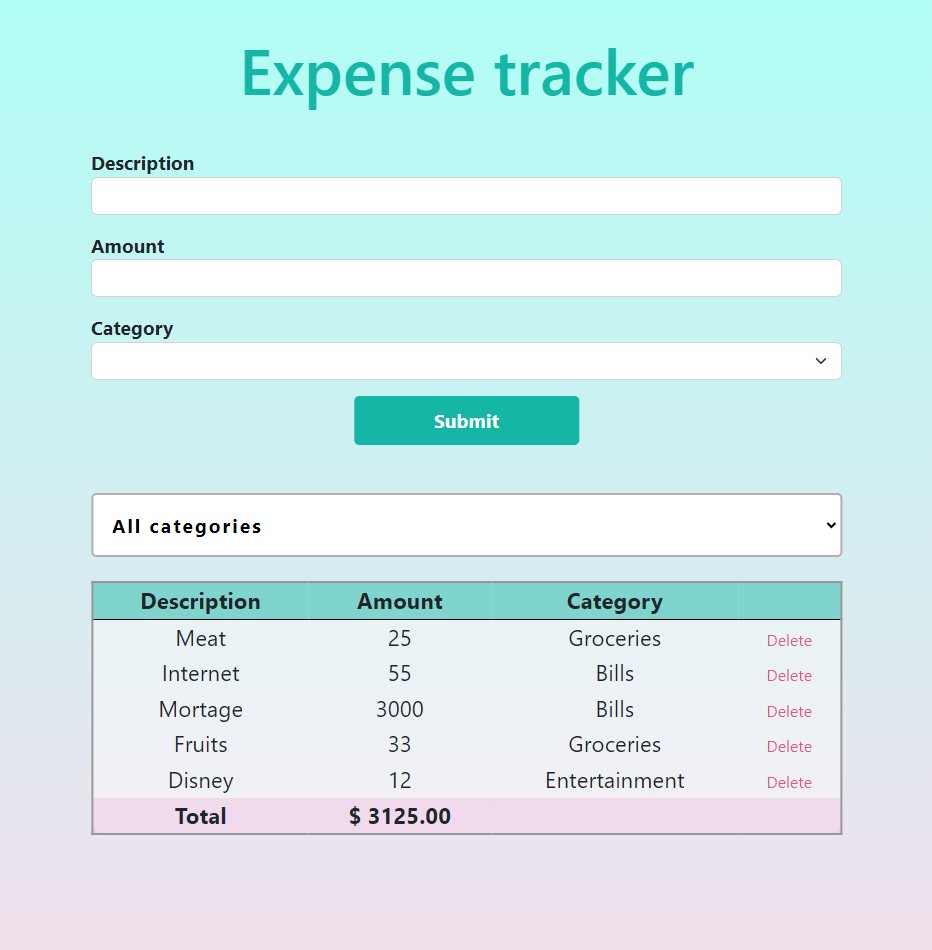This screenshot has height=950, width=932.
Task: Expand the All categories filter dropdown
Action: tap(466, 525)
